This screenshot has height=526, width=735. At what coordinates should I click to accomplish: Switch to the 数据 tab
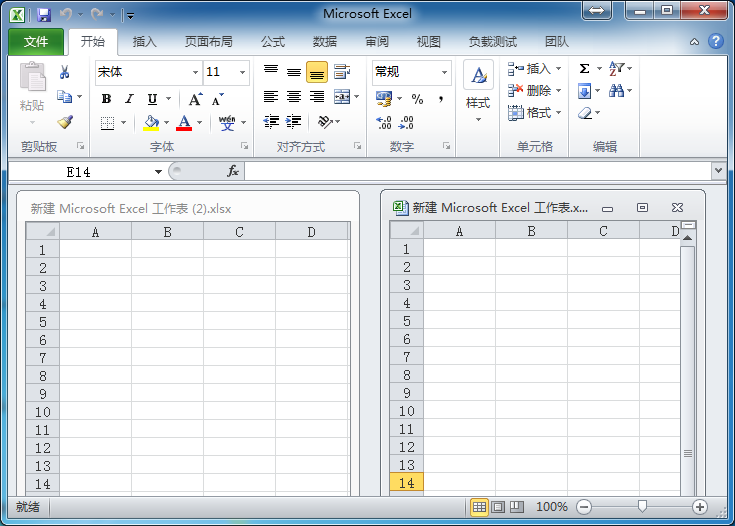pyautogui.click(x=325, y=42)
